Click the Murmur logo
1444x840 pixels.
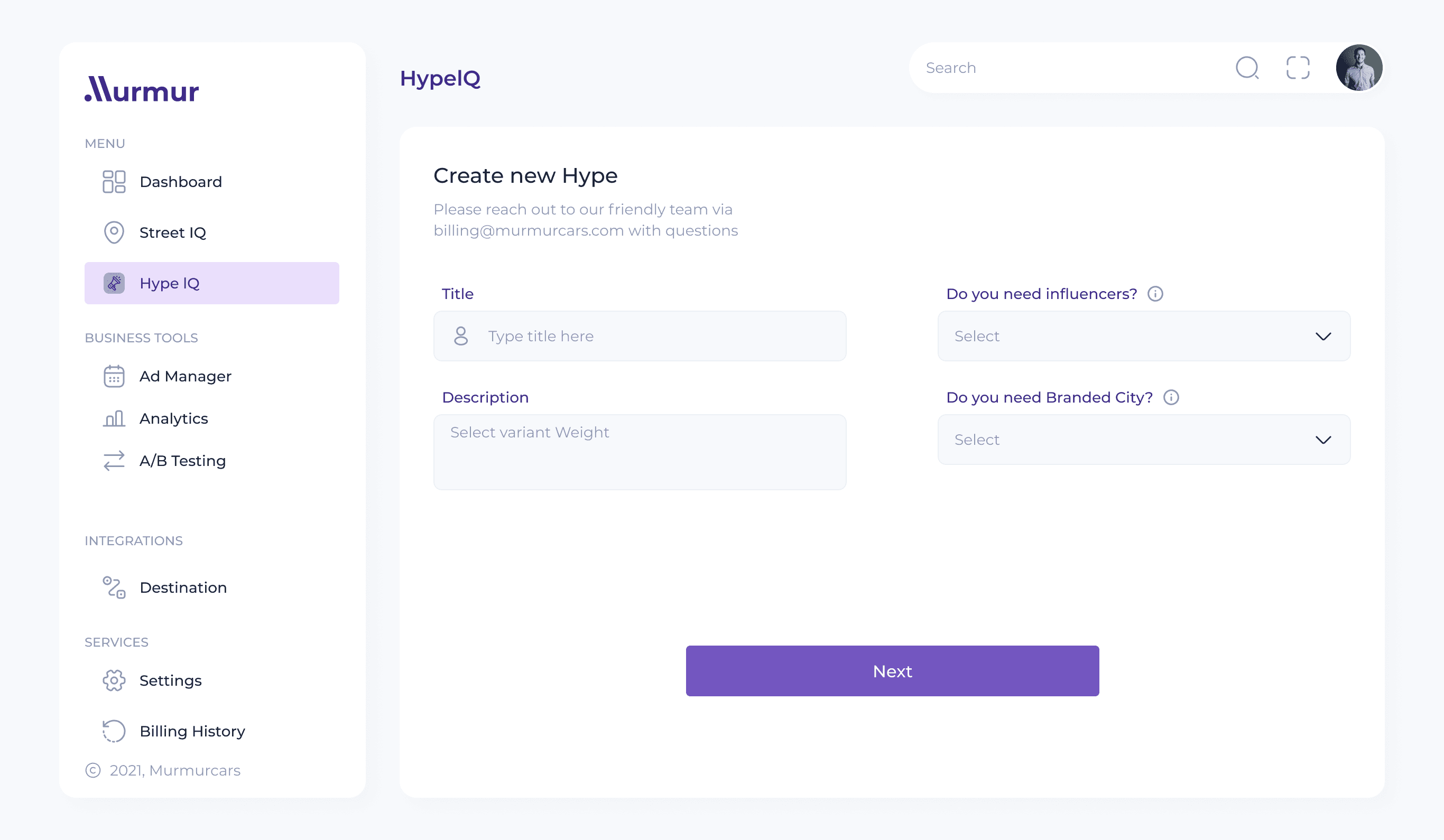142,89
